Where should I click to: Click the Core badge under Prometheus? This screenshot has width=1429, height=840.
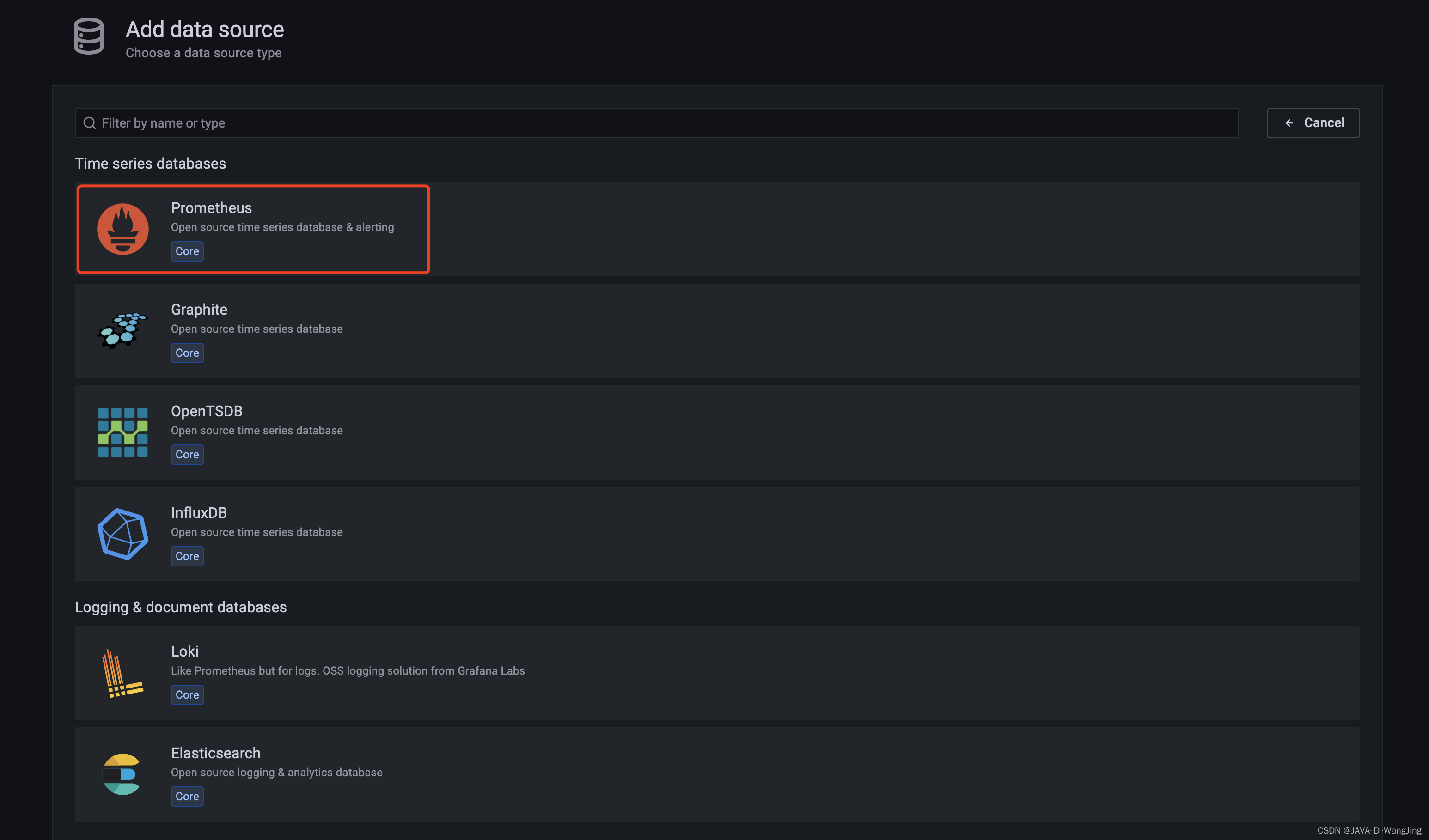point(187,251)
